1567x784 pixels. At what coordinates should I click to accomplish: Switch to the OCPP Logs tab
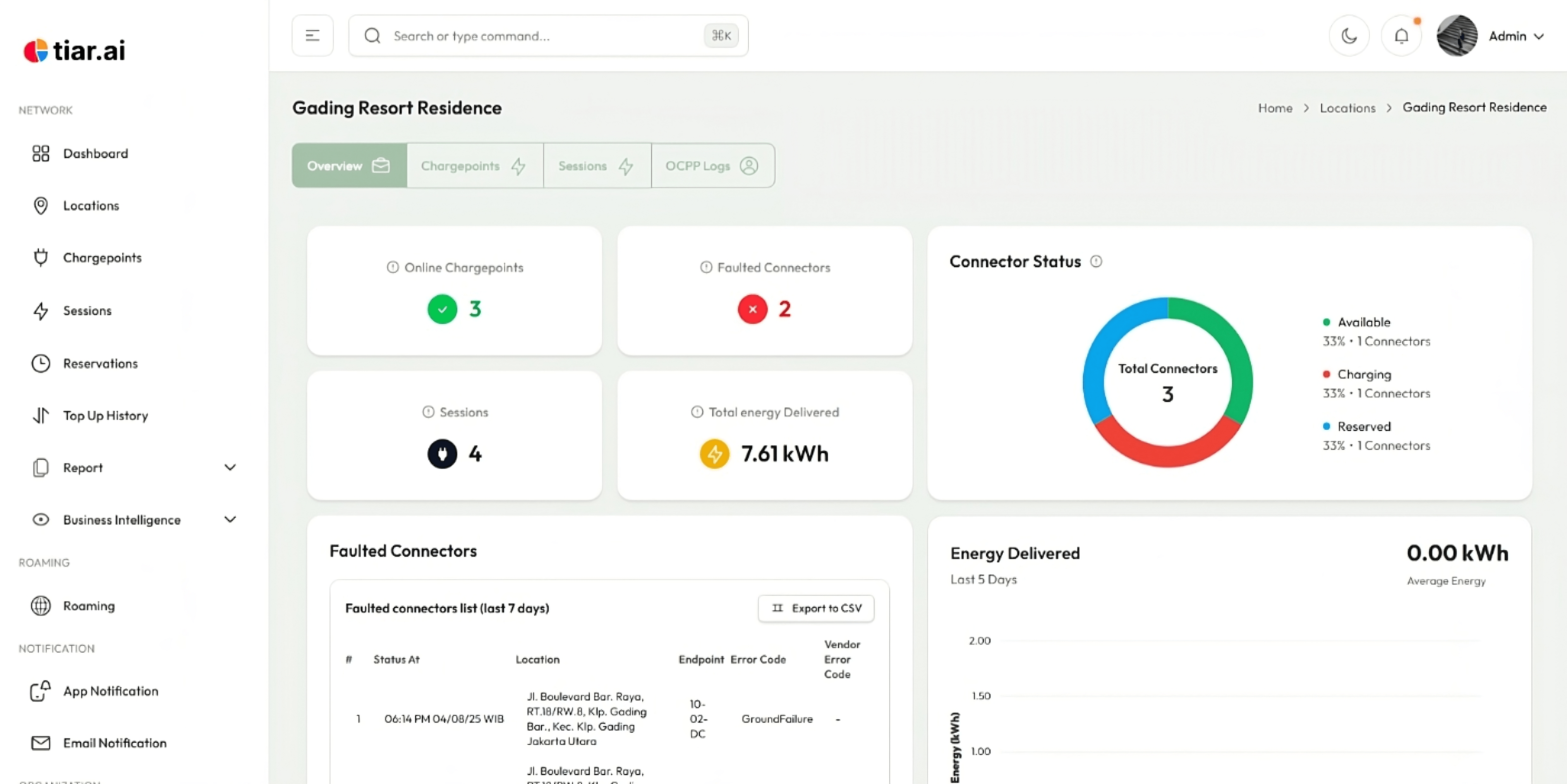click(x=712, y=165)
